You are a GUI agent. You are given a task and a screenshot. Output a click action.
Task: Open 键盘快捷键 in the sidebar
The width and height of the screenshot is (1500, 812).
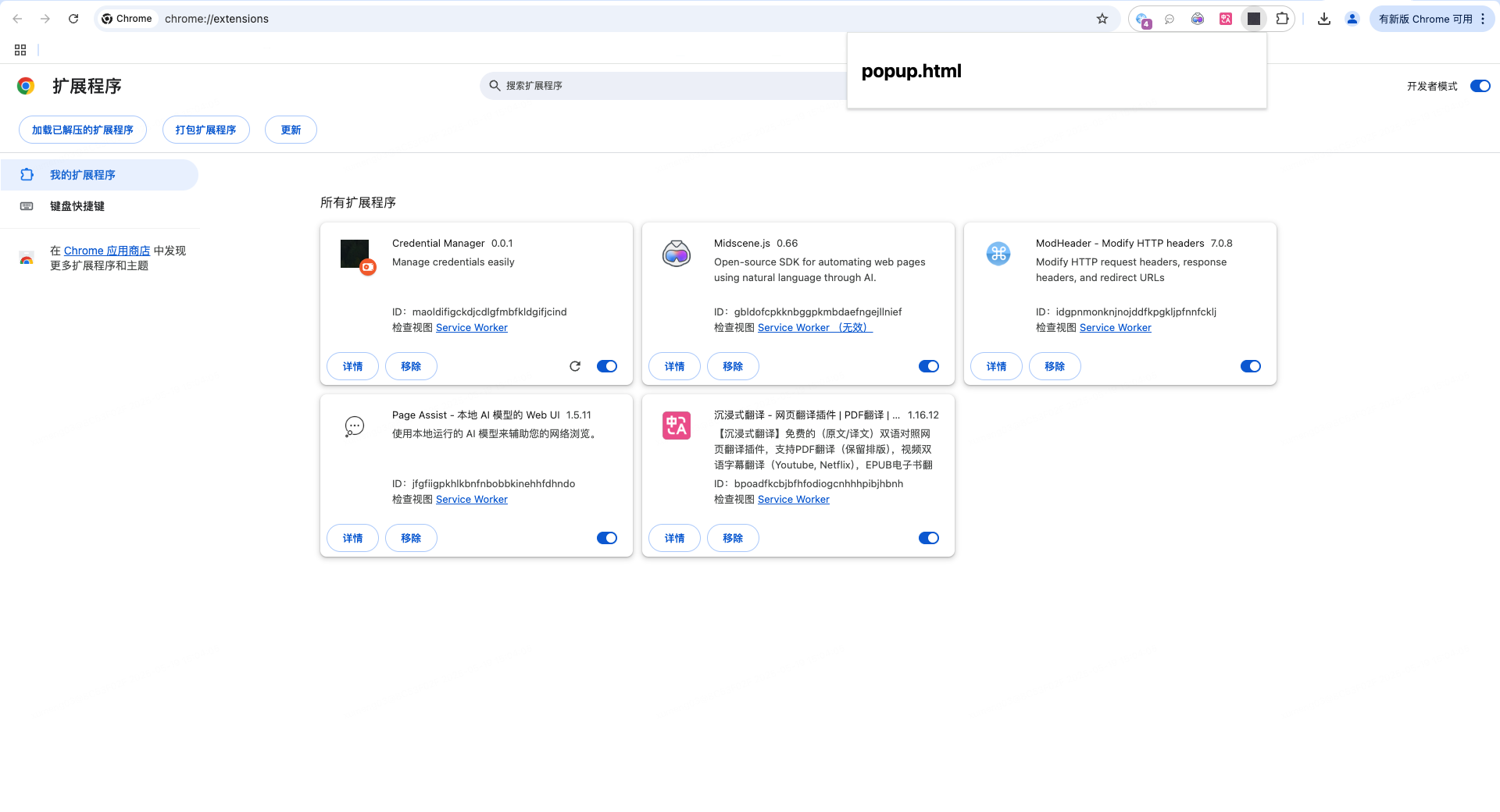point(99,206)
